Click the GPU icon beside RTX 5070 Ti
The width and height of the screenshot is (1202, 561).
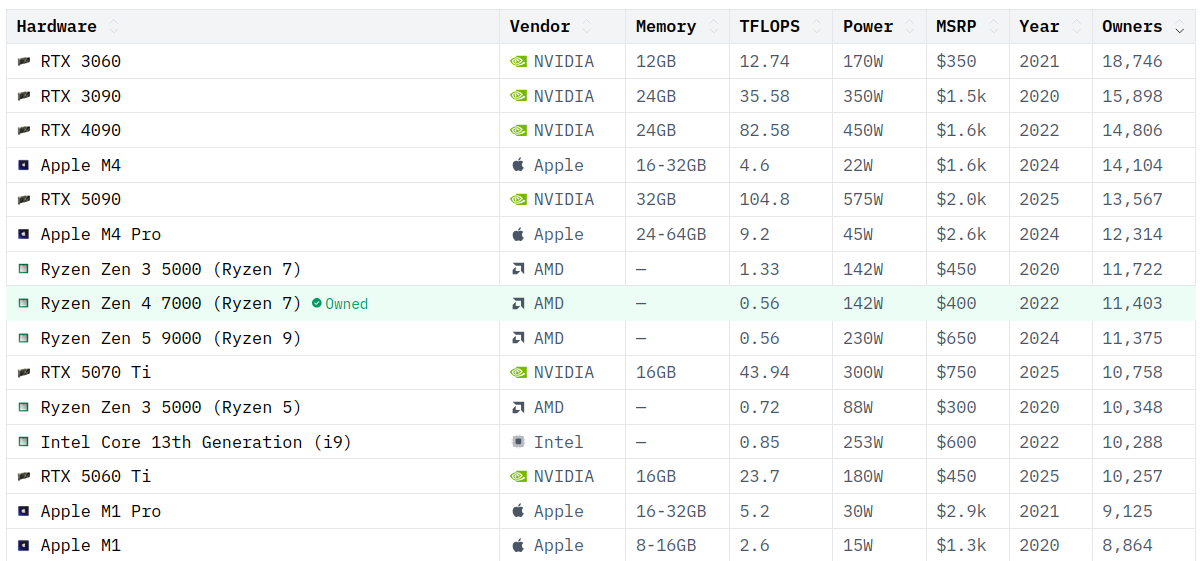[25, 373]
